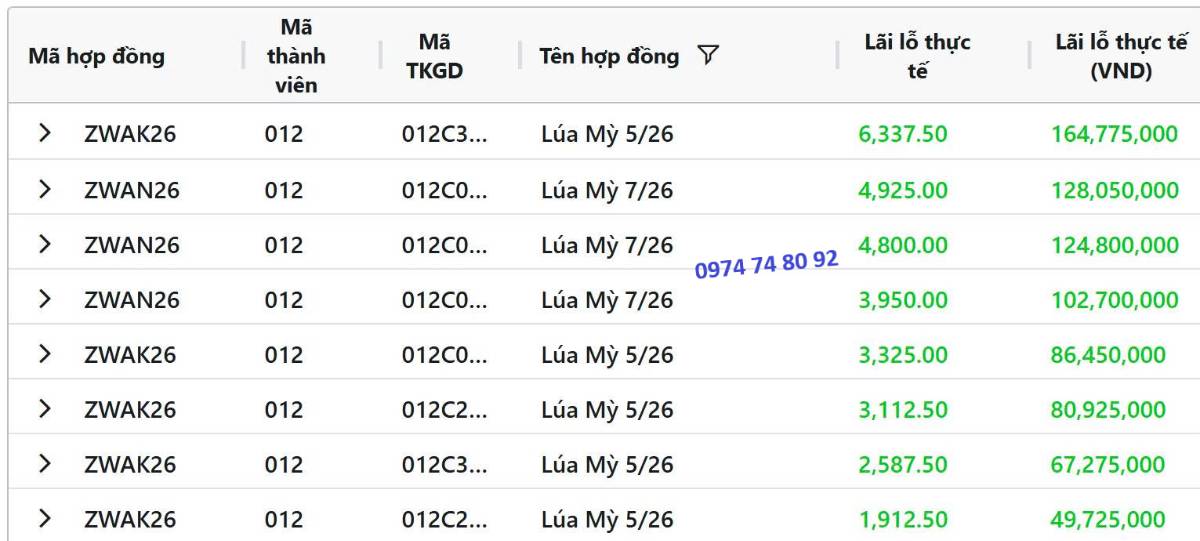Image resolution: width=1200 pixels, height=541 pixels.
Task: Click the VND amount 164,775,000
Action: (1115, 134)
